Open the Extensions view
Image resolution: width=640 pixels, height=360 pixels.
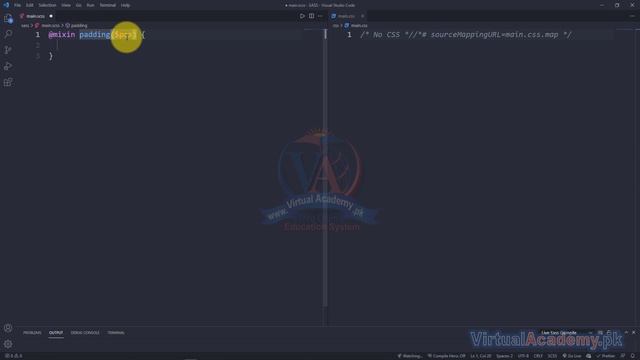(8, 82)
